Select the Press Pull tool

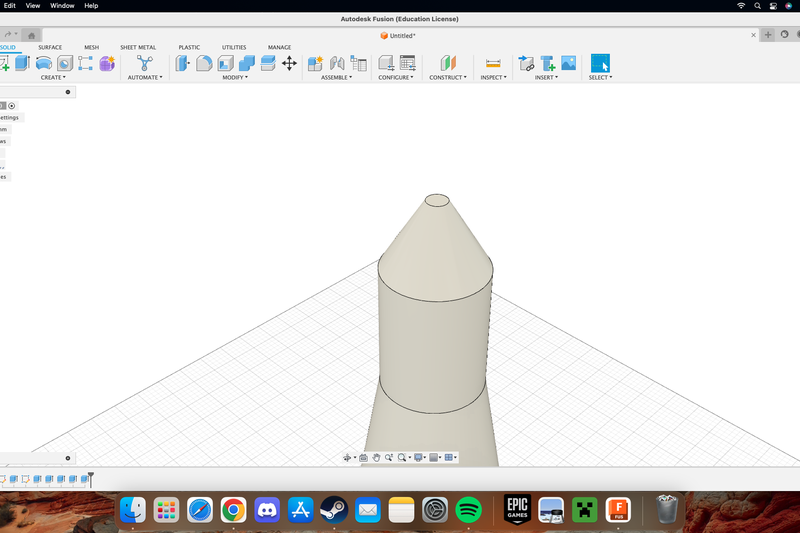pyautogui.click(x=182, y=63)
